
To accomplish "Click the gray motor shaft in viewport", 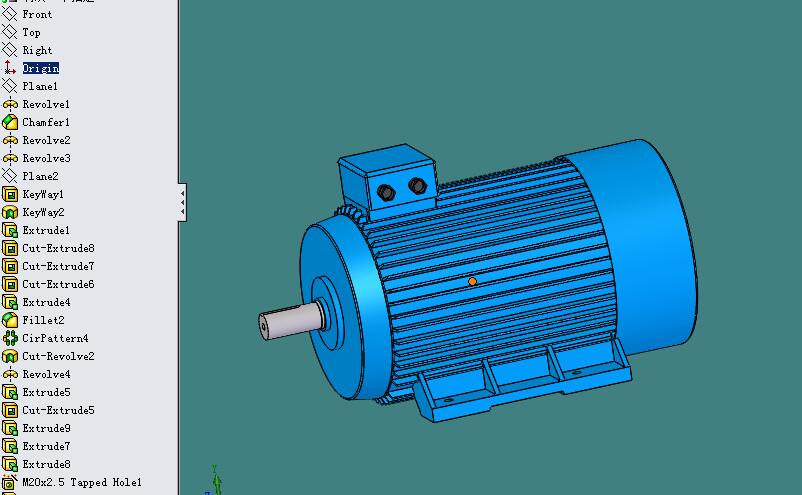I will 291,321.
